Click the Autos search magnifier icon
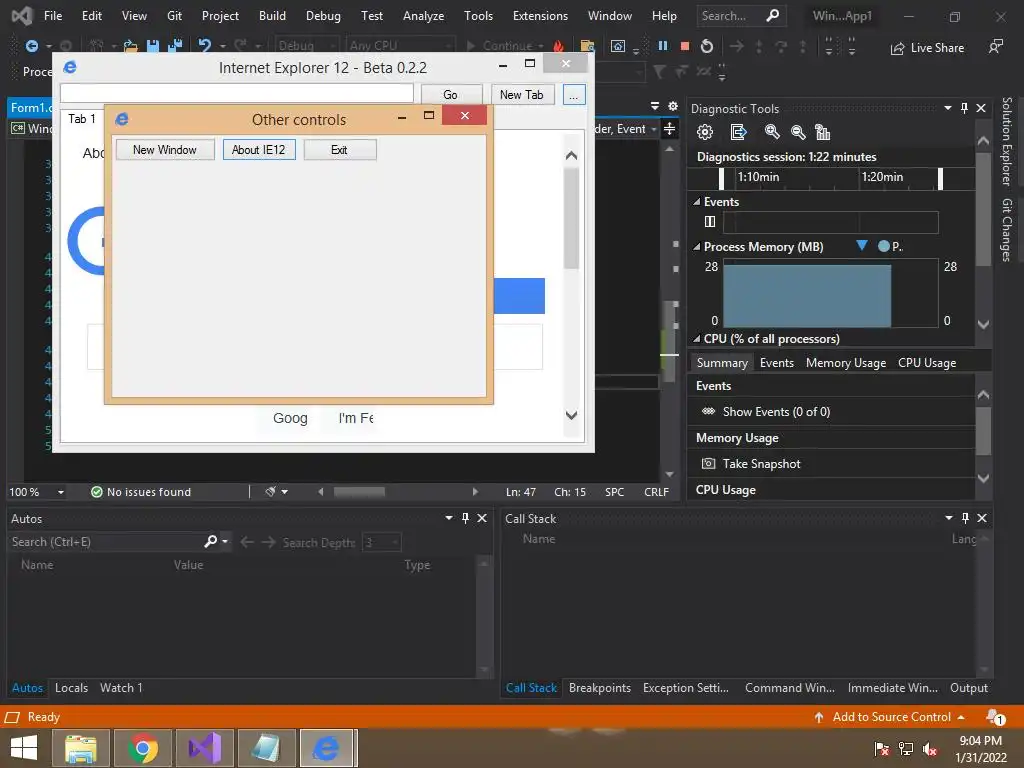The width and height of the screenshot is (1024, 768). [210, 541]
